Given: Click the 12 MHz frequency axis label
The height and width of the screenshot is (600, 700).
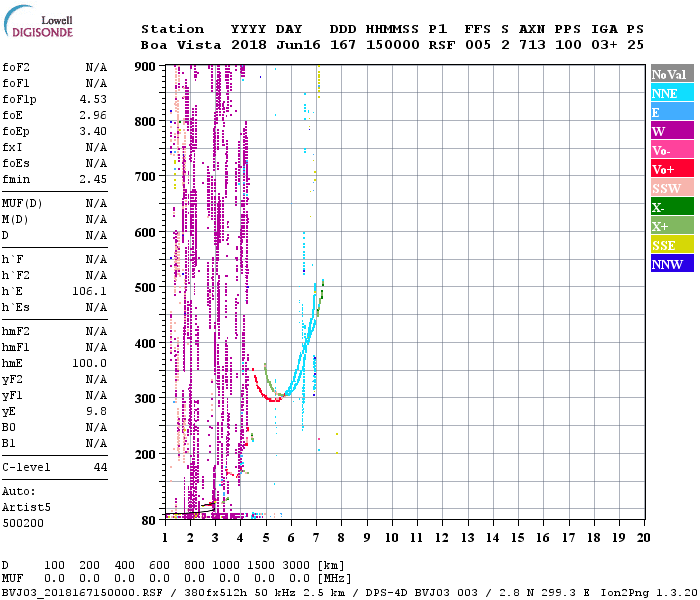Looking at the screenshot, I should click(442, 538).
